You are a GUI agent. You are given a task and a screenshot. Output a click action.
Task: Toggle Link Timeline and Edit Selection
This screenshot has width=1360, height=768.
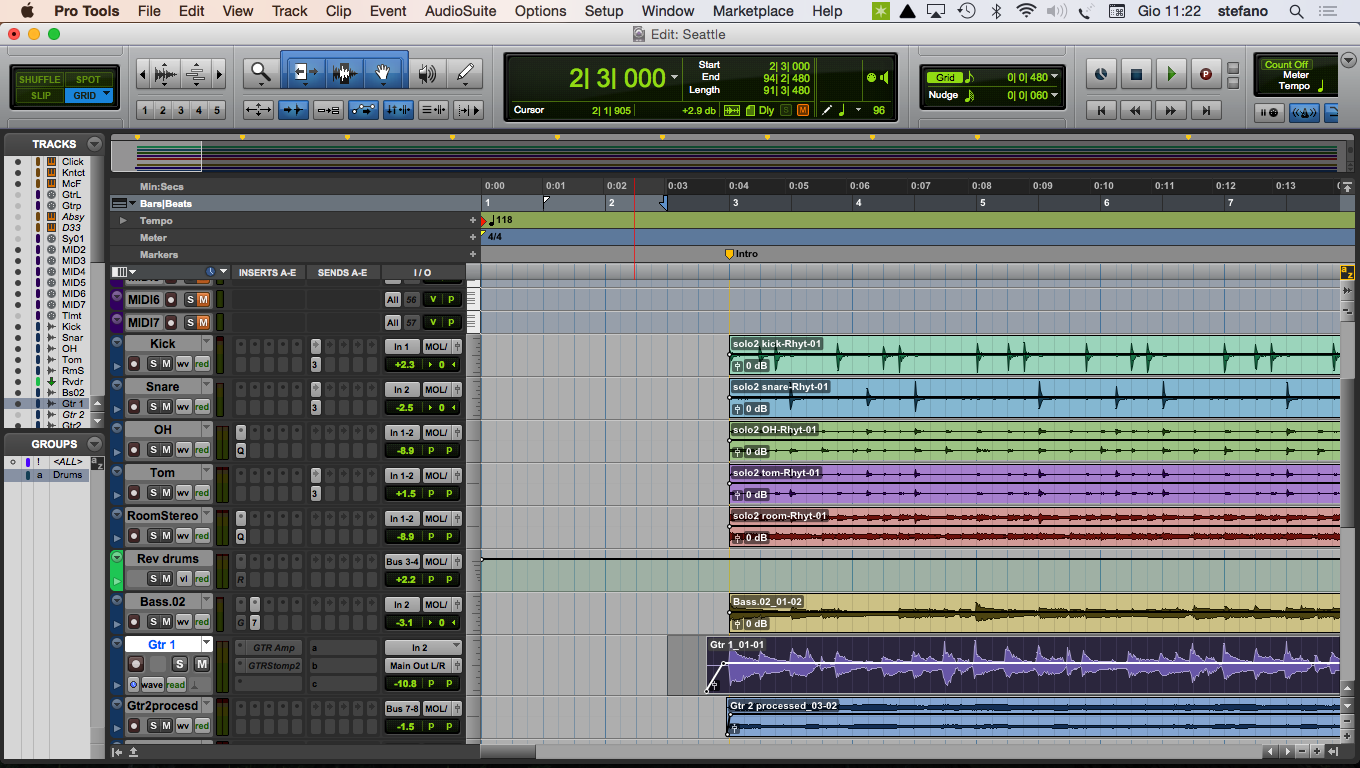pyautogui.click(x=398, y=110)
